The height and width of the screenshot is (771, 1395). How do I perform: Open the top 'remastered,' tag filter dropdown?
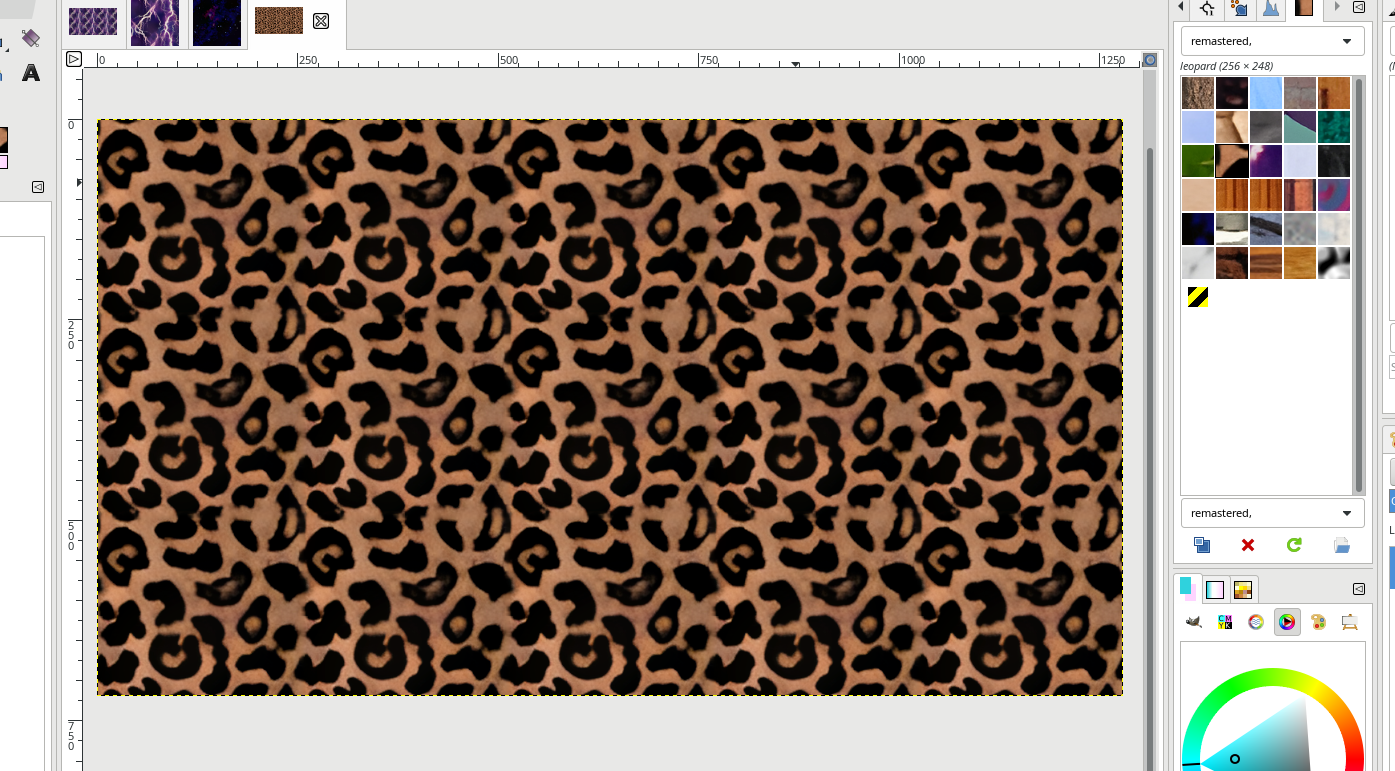coord(1272,41)
